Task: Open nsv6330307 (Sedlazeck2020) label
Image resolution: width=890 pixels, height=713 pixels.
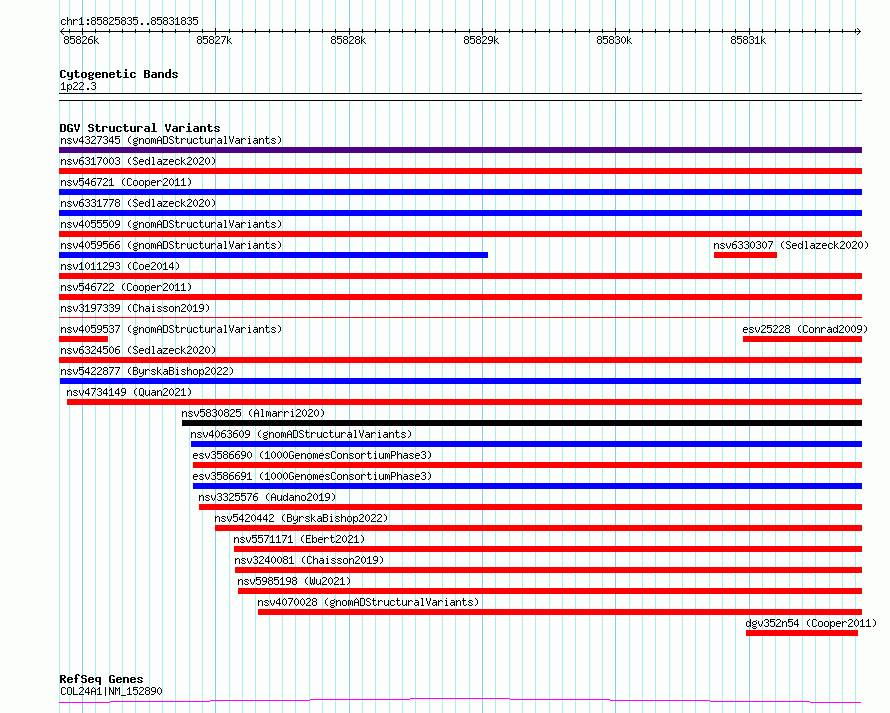Action: coord(791,245)
